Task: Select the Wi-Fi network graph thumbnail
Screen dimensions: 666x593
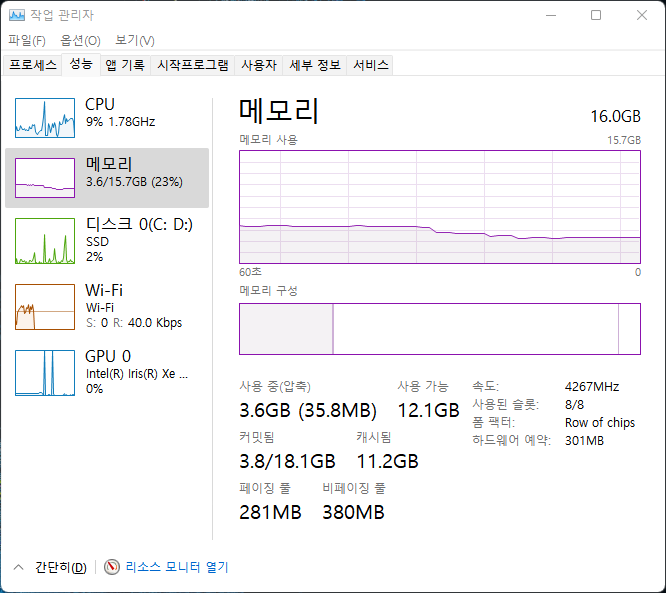Action: click(45, 307)
